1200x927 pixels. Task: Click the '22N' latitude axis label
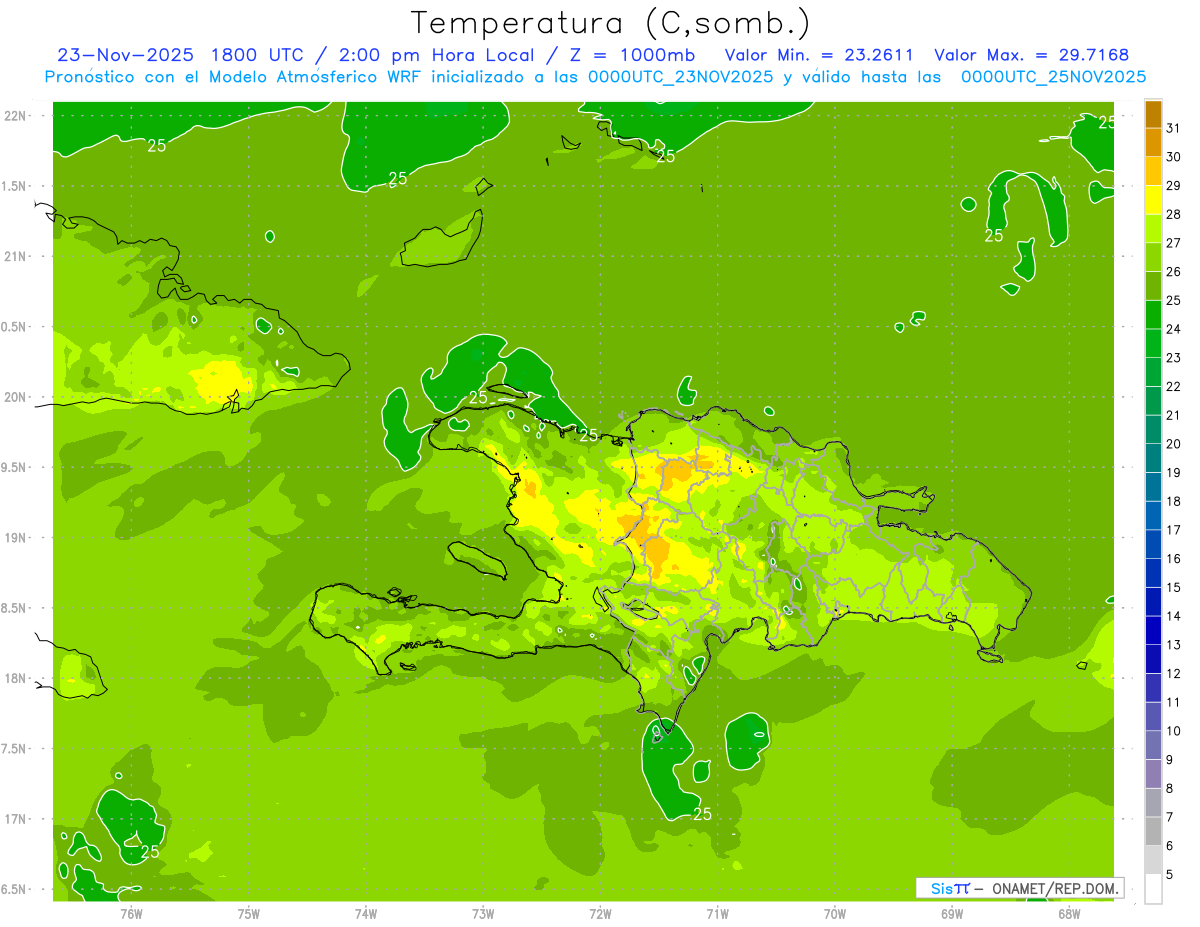(x=16, y=116)
